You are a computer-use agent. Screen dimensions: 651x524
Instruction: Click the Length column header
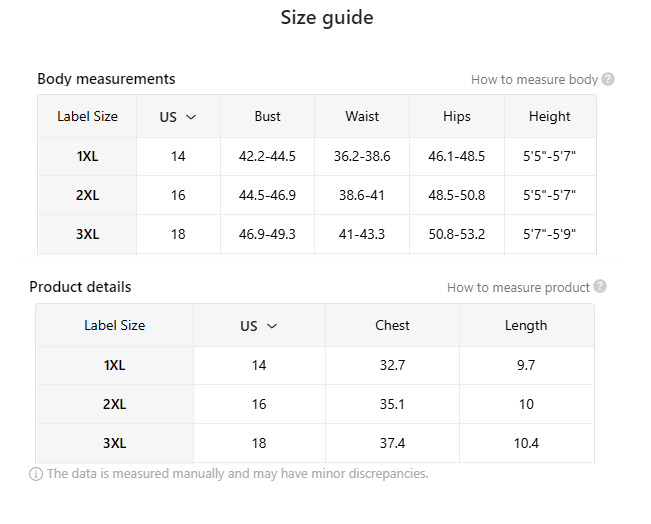coord(526,325)
